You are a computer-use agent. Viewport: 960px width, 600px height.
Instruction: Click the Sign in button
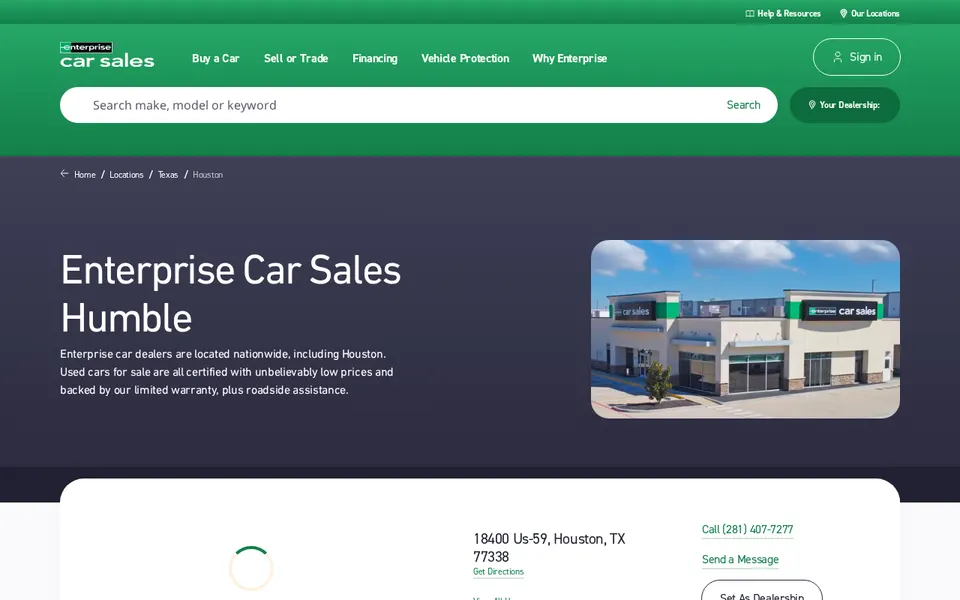(857, 57)
